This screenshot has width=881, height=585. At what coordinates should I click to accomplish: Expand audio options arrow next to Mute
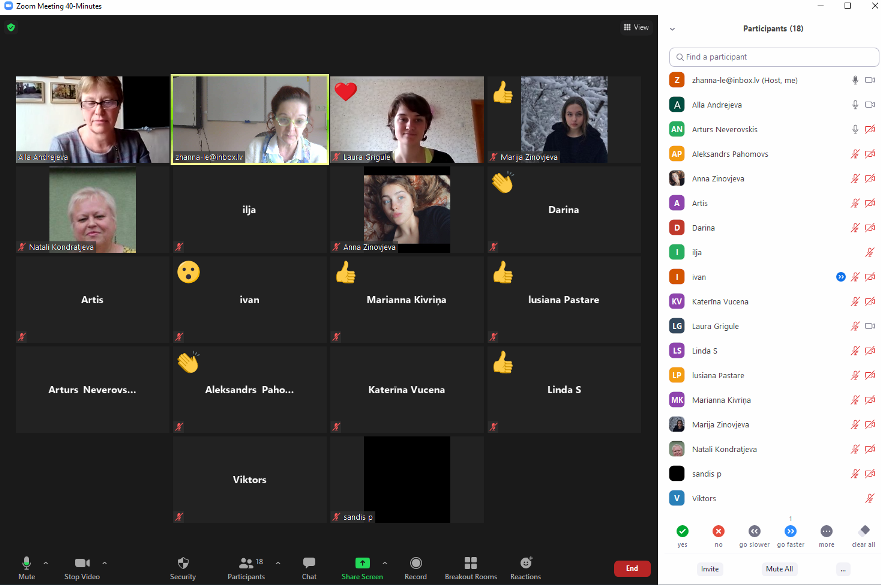46,563
